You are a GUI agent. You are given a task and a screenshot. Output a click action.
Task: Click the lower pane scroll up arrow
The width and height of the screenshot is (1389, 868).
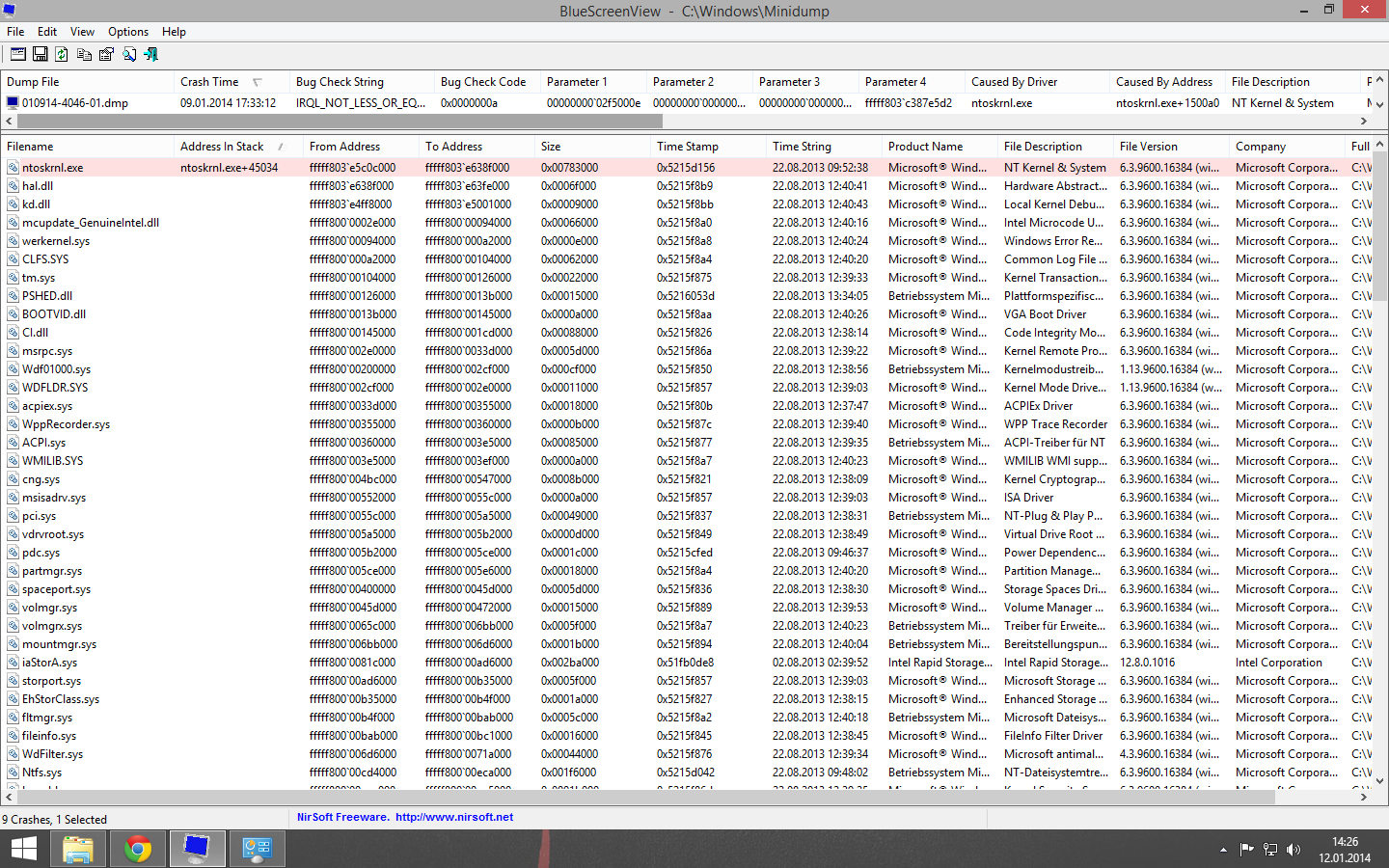(x=1380, y=145)
